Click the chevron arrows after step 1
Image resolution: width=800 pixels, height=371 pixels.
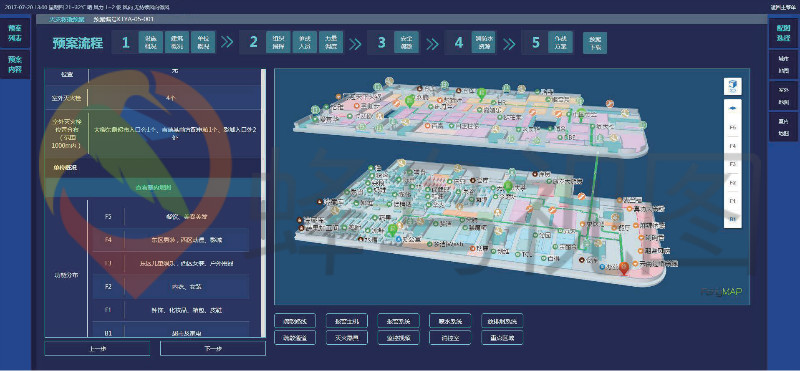227,43
